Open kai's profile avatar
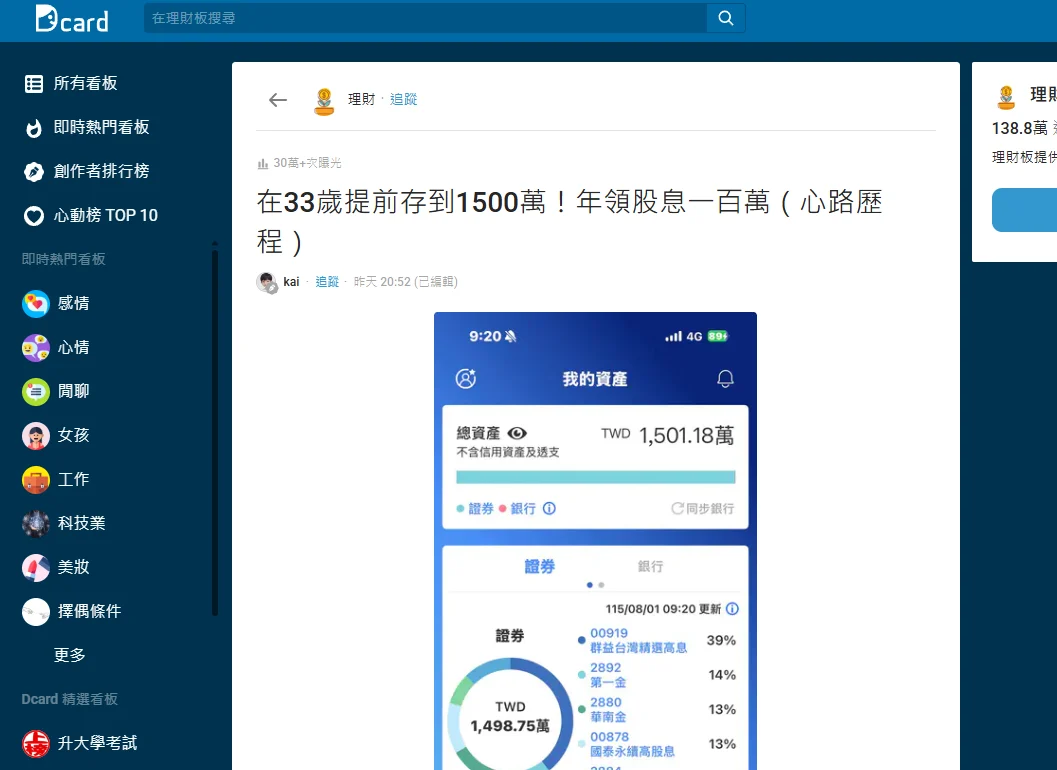 coord(267,282)
